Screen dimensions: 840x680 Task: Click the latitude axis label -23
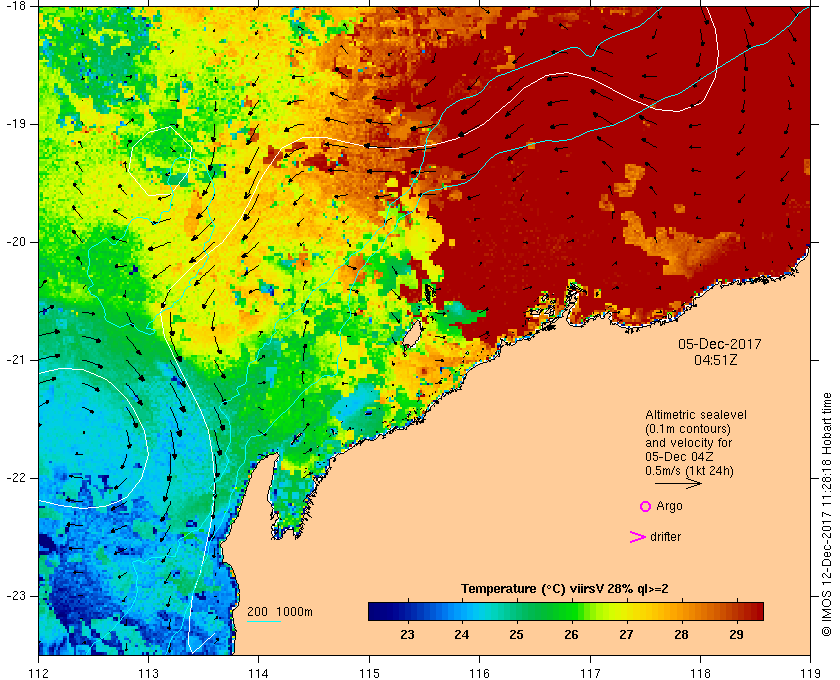tap(14, 595)
